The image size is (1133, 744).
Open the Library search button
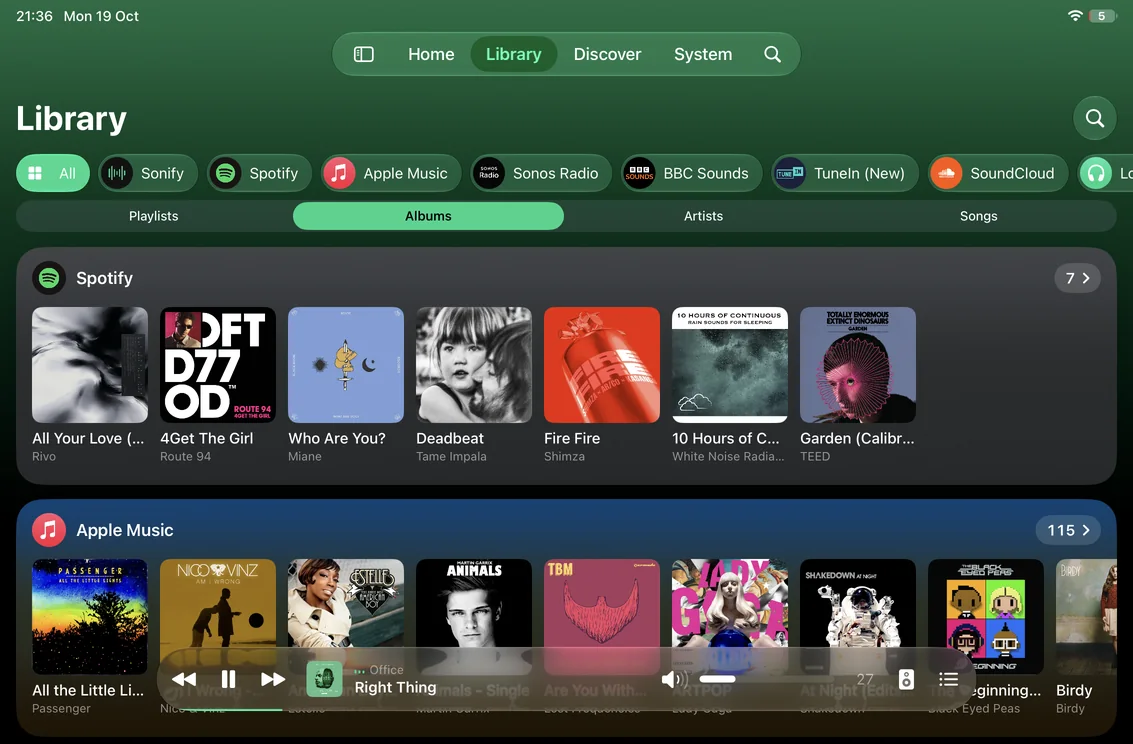(1095, 118)
